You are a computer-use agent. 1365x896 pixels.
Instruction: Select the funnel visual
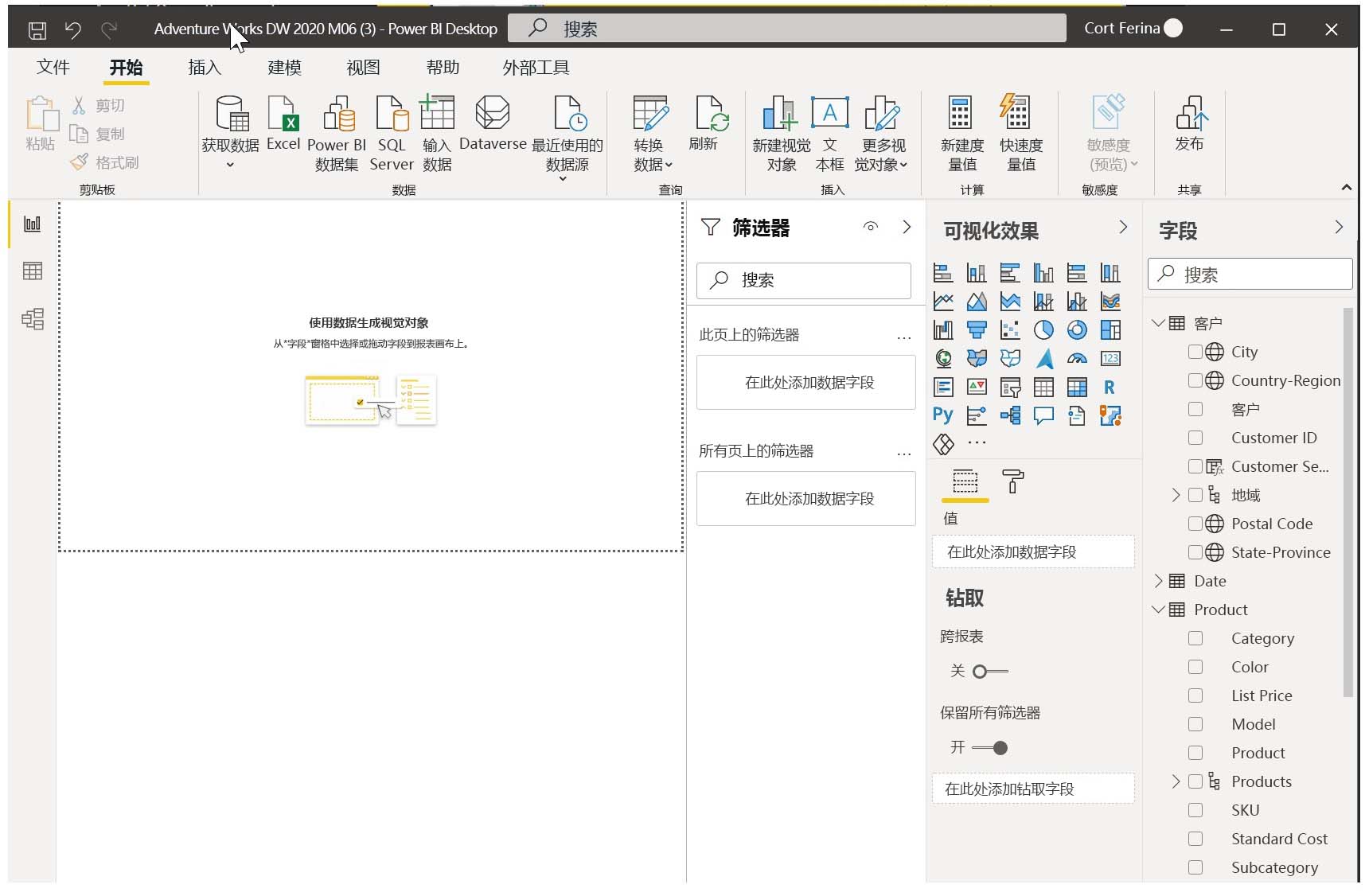tap(977, 329)
